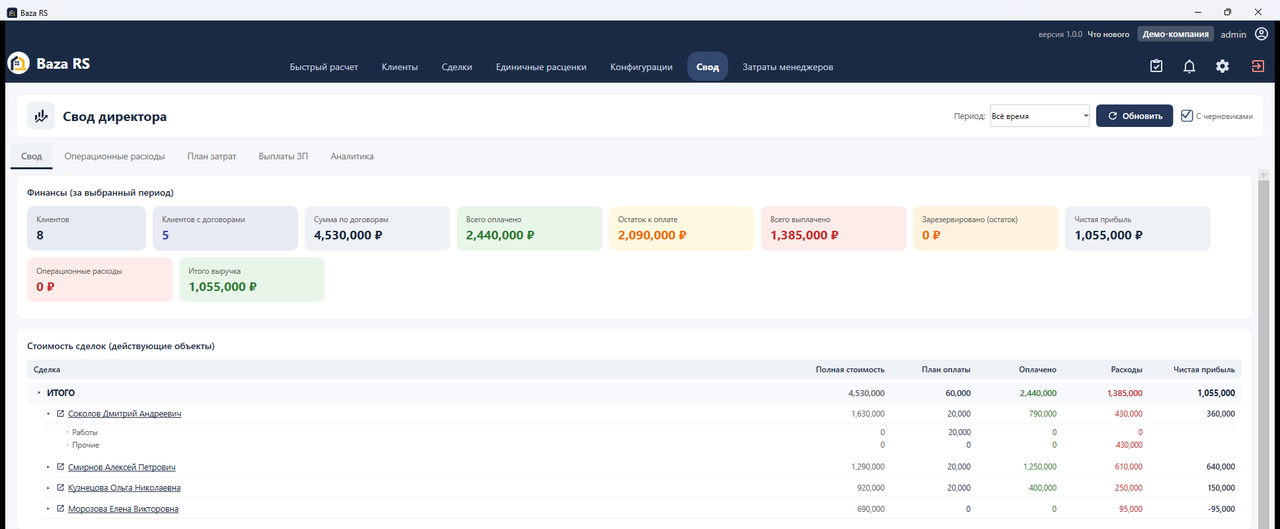Click the Baza RS title bar app icon
The width and height of the screenshot is (1280, 529).
click(x=11, y=11)
